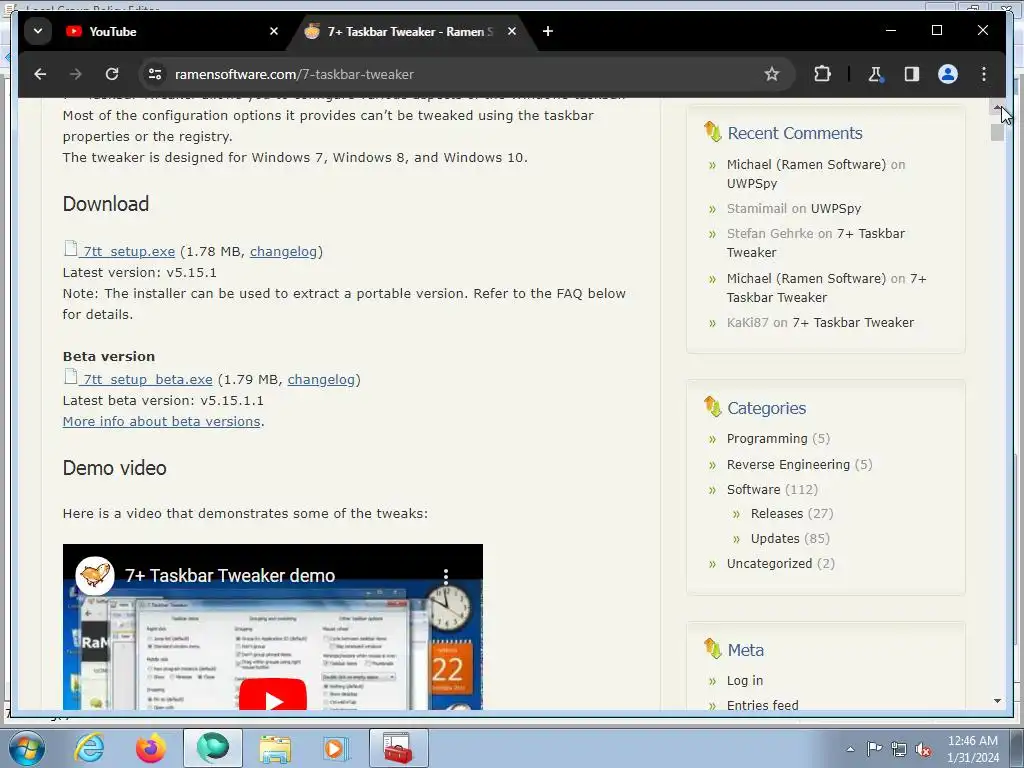Open the network tray icon
Image resolution: width=1024 pixels, height=768 pixels.
pyautogui.click(x=899, y=749)
